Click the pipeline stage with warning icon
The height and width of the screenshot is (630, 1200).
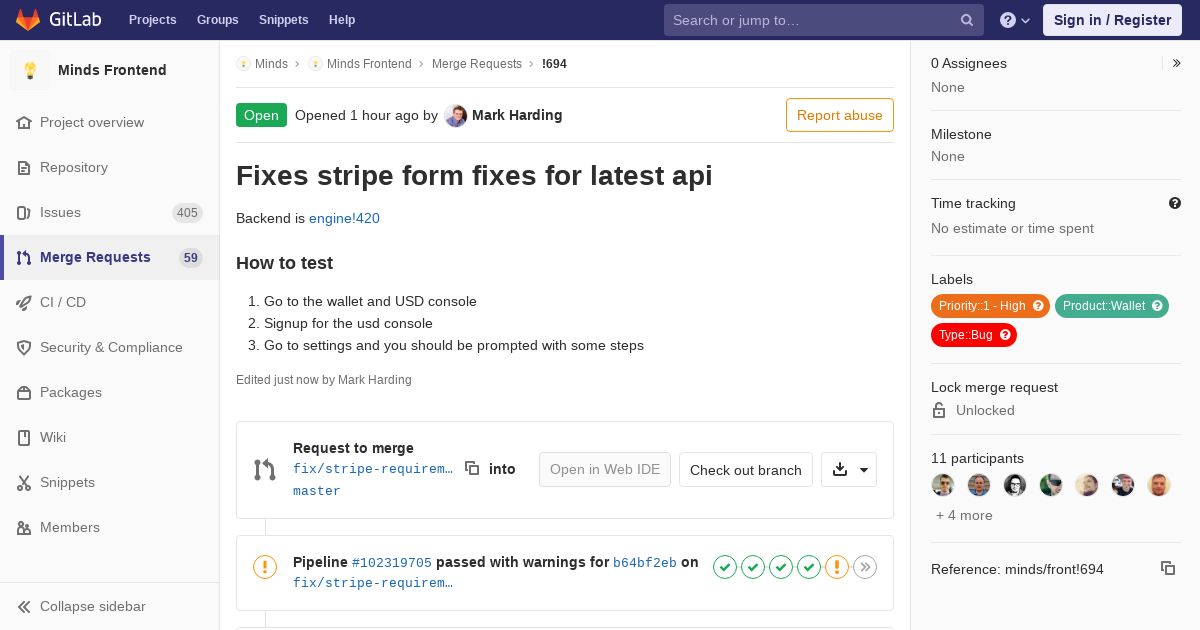[837, 567]
